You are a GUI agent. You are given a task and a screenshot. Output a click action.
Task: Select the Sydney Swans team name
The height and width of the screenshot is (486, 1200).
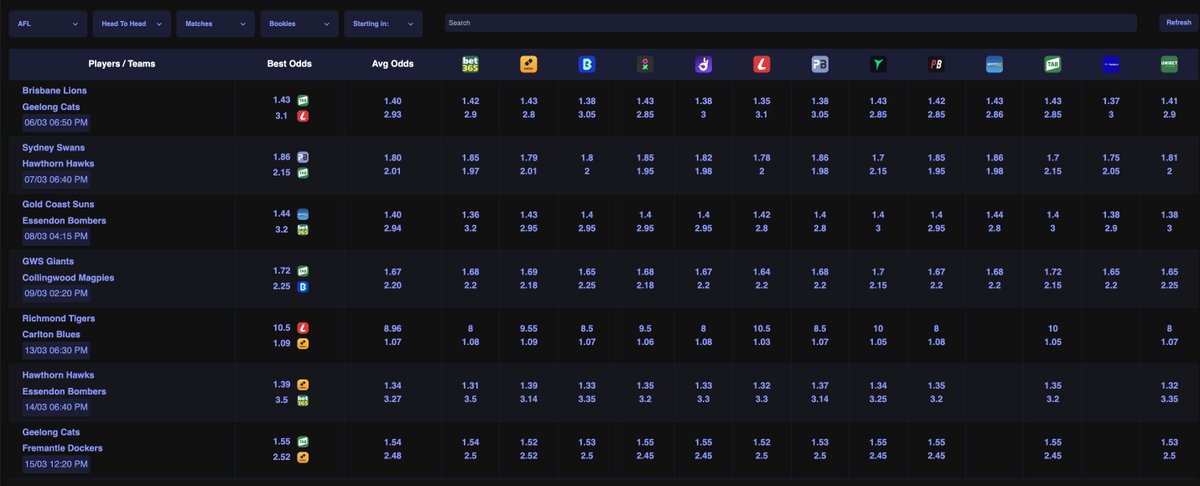point(54,147)
